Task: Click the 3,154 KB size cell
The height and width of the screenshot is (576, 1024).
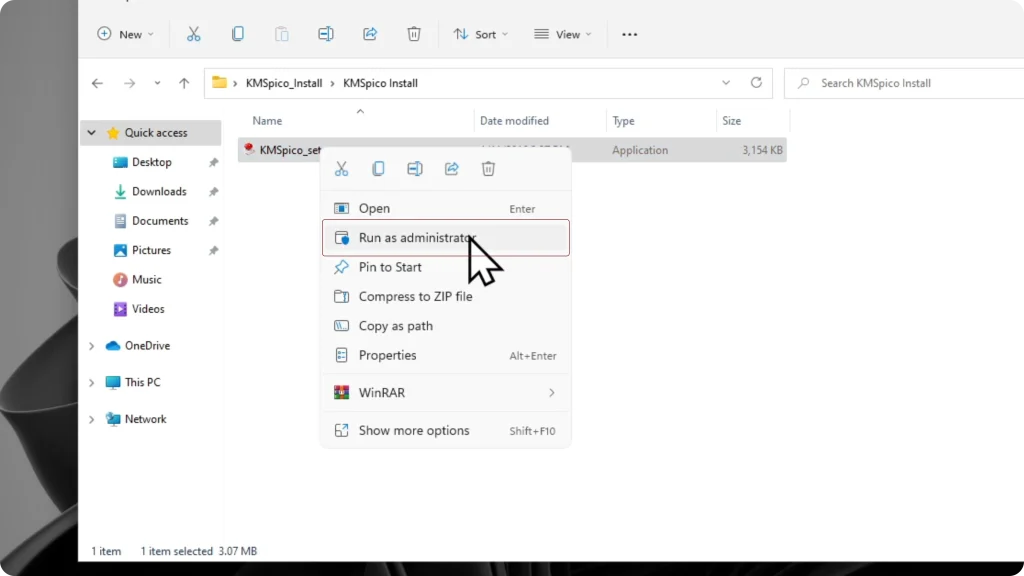Action: pos(762,150)
